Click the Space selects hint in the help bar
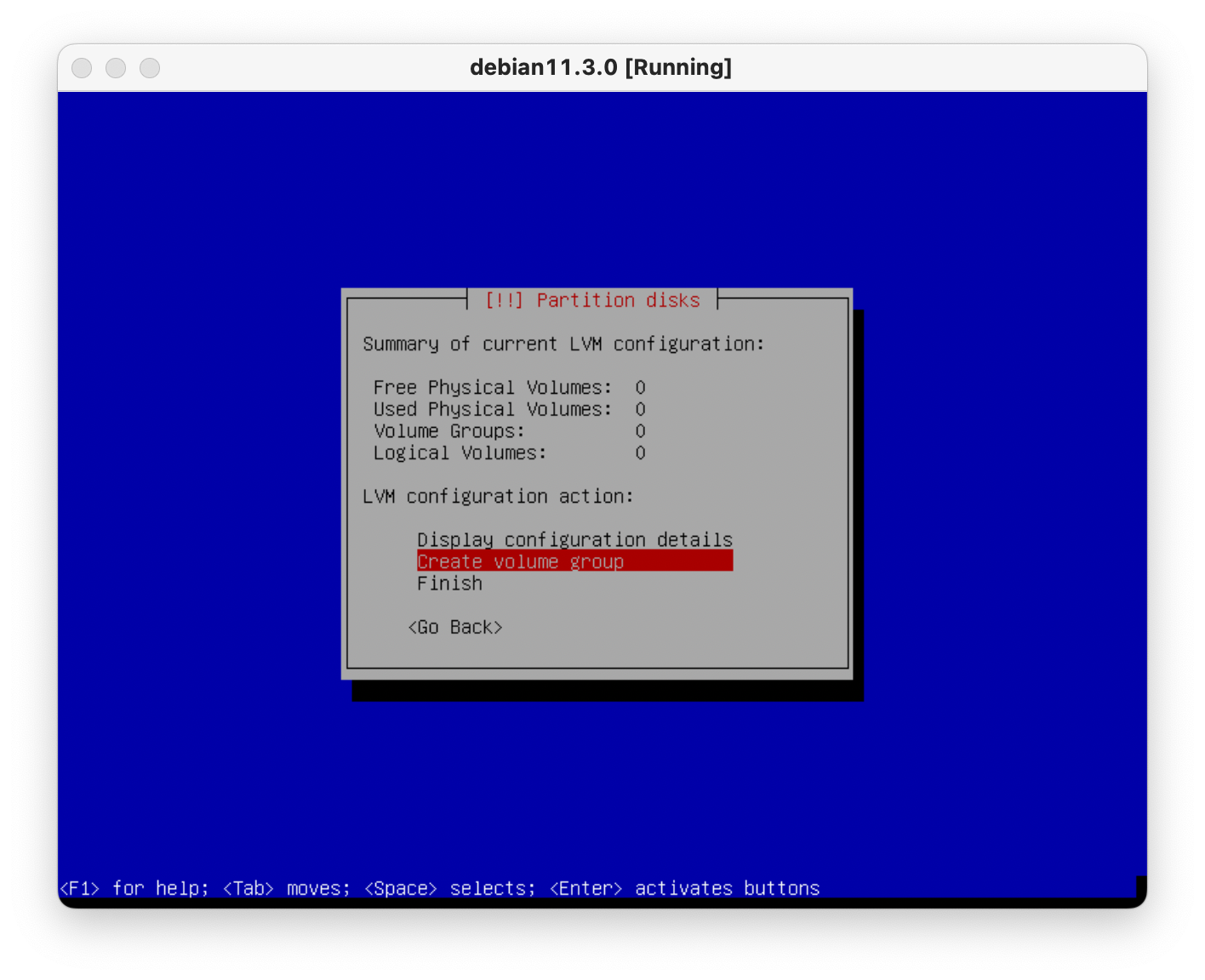This screenshot has width=1205, height=980. tap(449, 888)
